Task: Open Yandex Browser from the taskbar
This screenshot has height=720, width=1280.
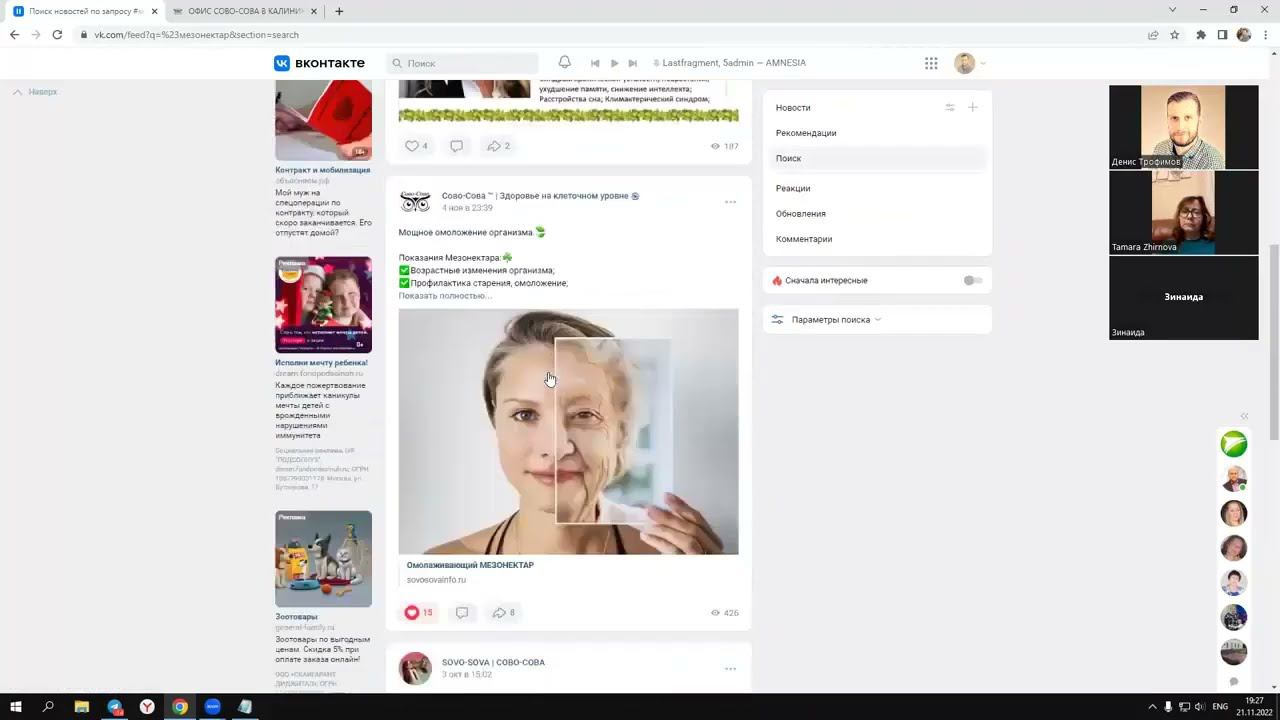Action: [147, 707]
